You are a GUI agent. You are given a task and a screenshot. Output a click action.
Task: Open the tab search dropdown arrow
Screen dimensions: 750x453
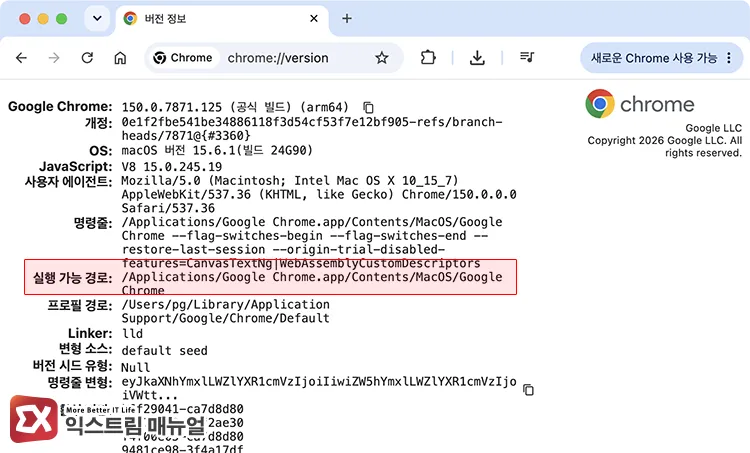97,19
